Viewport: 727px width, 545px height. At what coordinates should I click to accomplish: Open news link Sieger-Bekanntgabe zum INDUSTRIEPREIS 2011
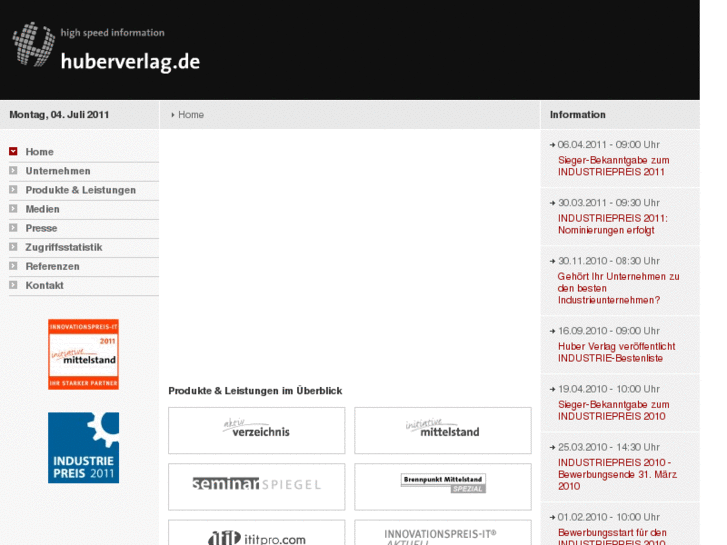613,166
